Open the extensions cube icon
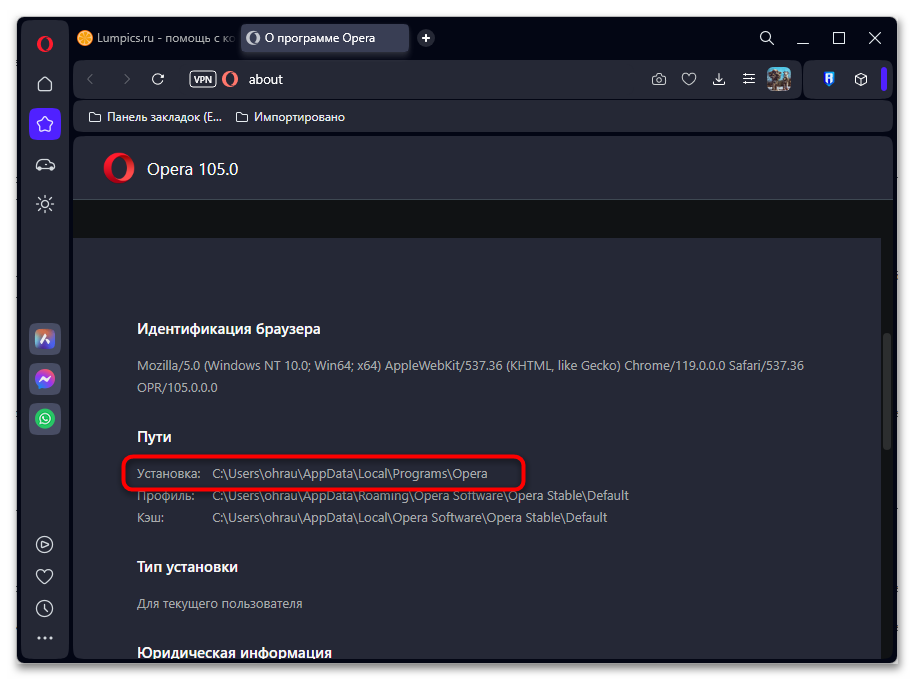This screenshot has width=914, height=680. click(x=861, y=79)
